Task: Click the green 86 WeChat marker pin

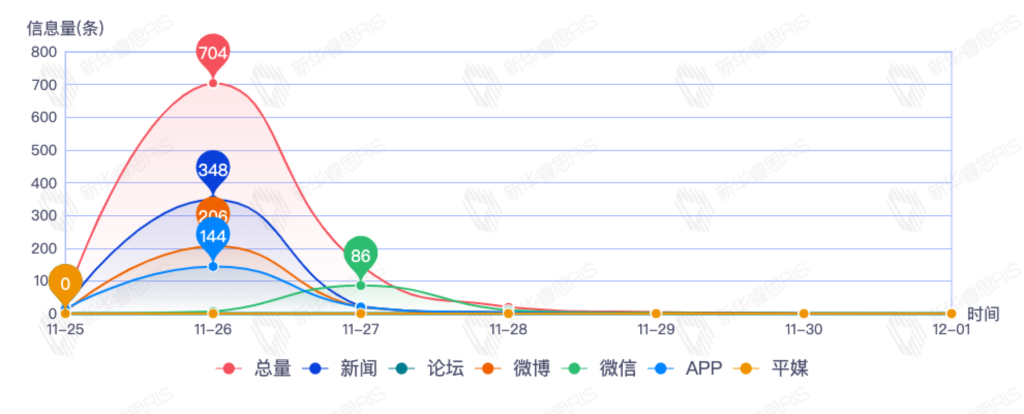Action: 361,256
